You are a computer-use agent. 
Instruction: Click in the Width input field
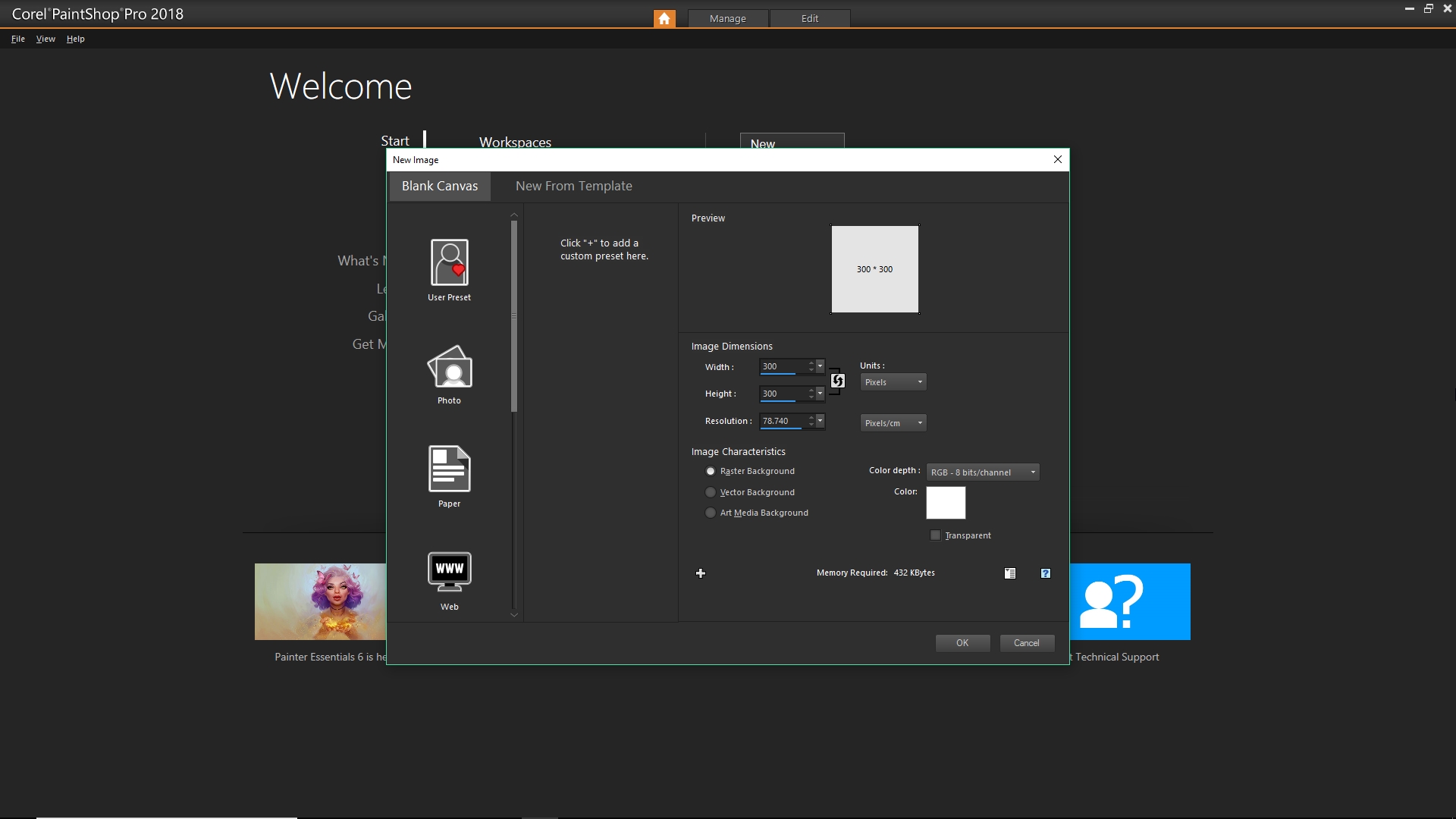[x=783, y=366]
